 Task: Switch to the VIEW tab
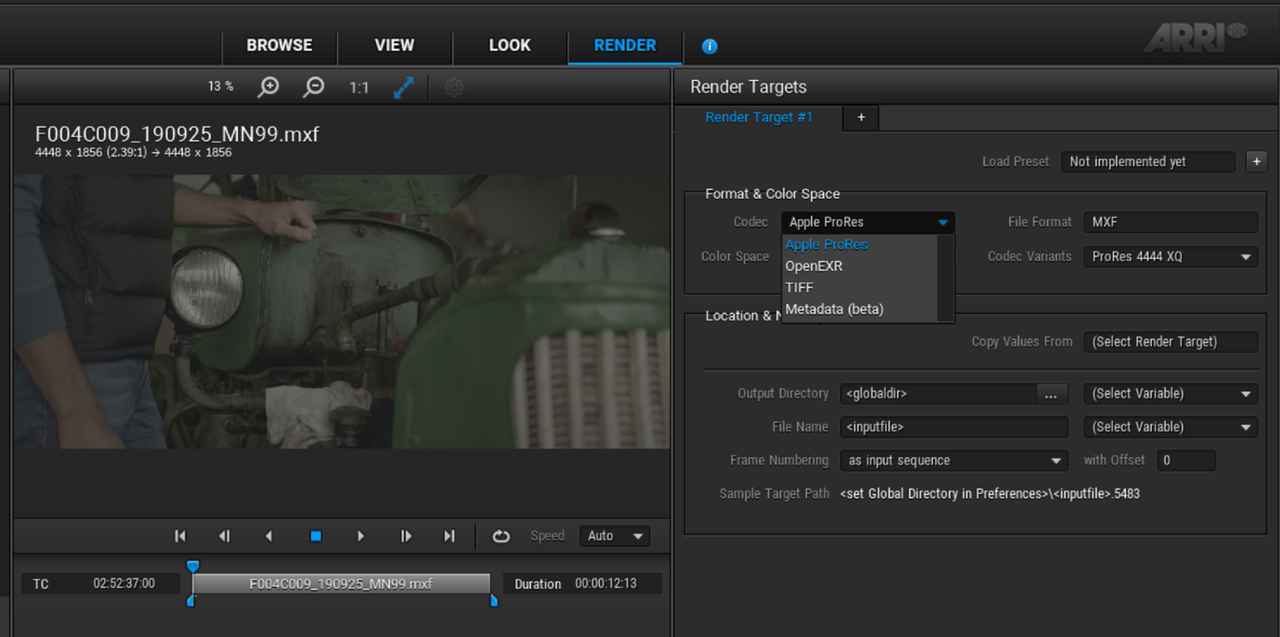tap(394, 45)
